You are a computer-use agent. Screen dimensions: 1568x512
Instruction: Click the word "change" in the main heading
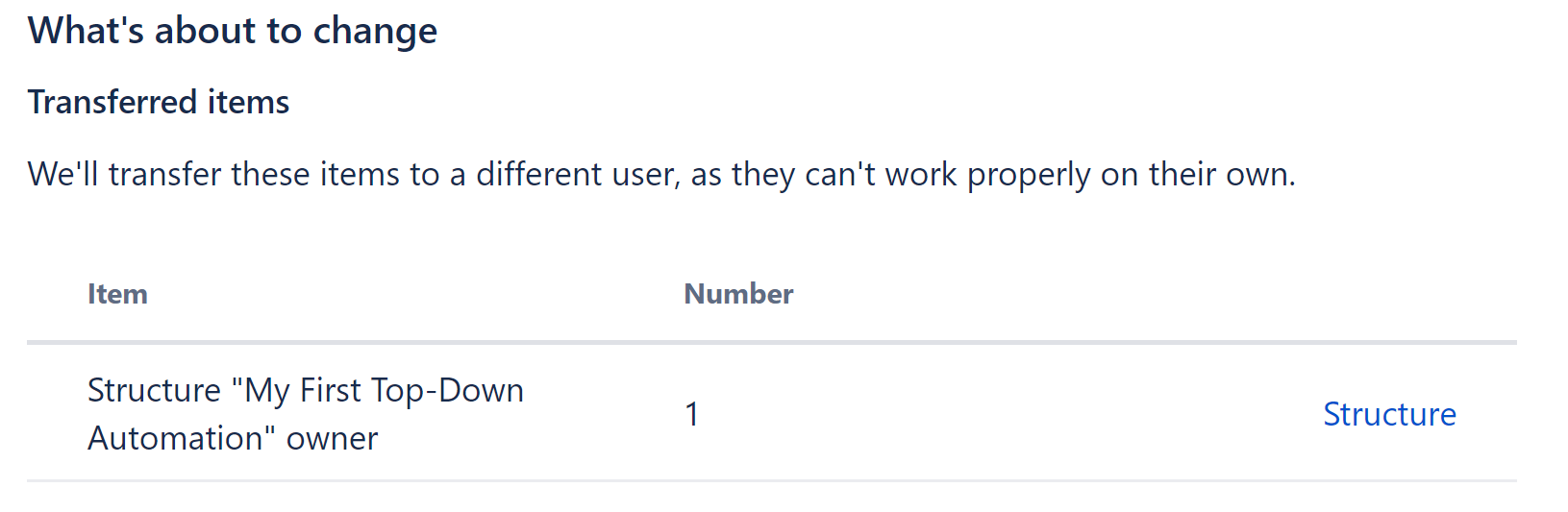point(375,31)
